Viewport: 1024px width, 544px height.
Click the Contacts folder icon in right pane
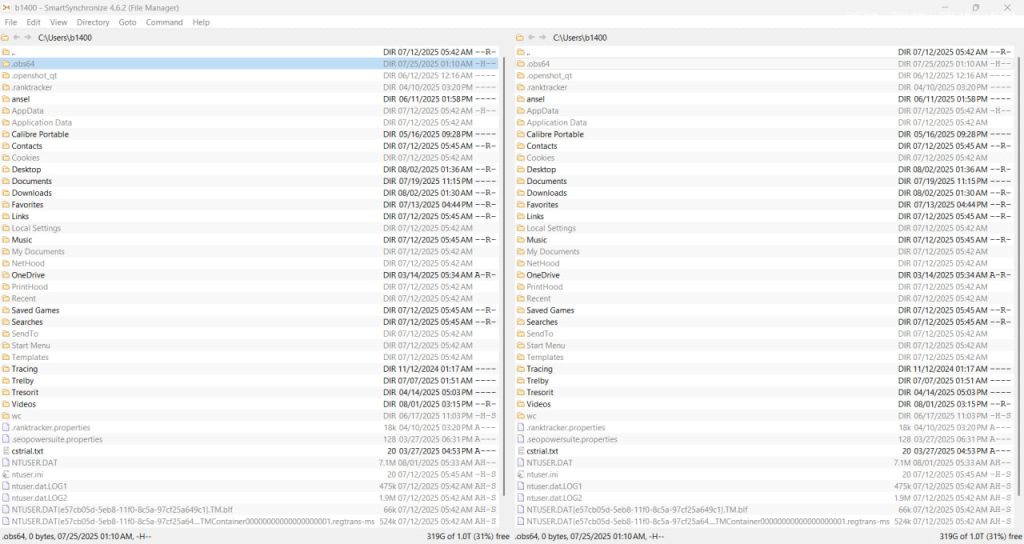(520, 146)
